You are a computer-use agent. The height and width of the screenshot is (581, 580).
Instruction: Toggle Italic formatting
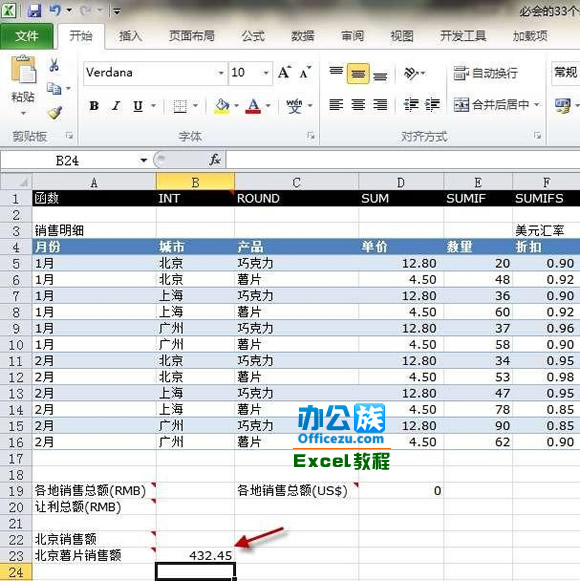pos(116,106)
